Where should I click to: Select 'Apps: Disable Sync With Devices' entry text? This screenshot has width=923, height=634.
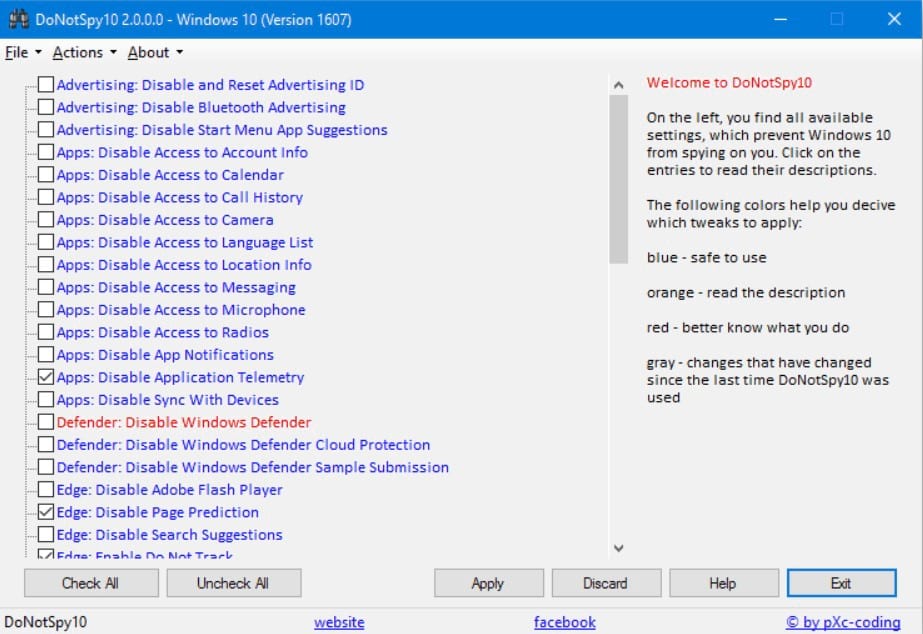point(168,400)
